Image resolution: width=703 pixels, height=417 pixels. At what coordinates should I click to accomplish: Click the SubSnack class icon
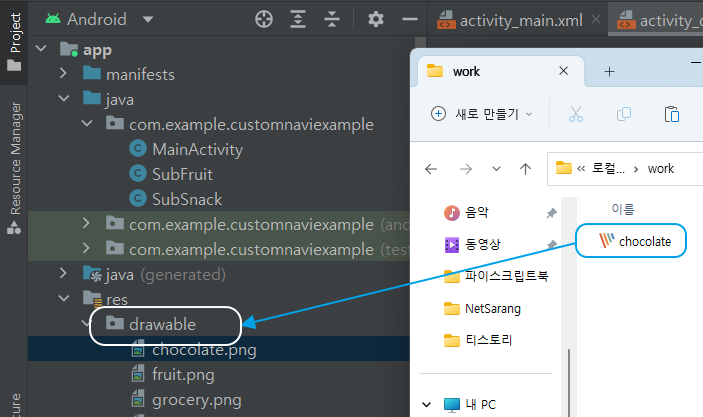(x=138, y=198)
